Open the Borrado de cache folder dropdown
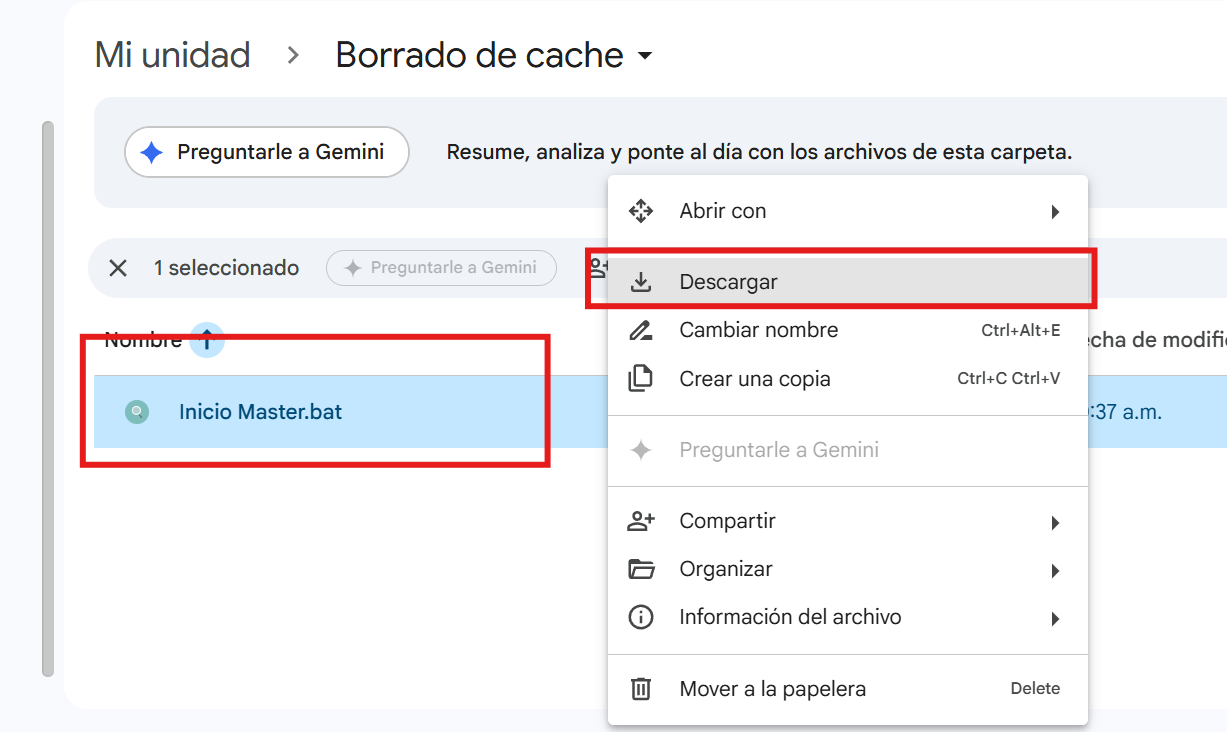 645,56
